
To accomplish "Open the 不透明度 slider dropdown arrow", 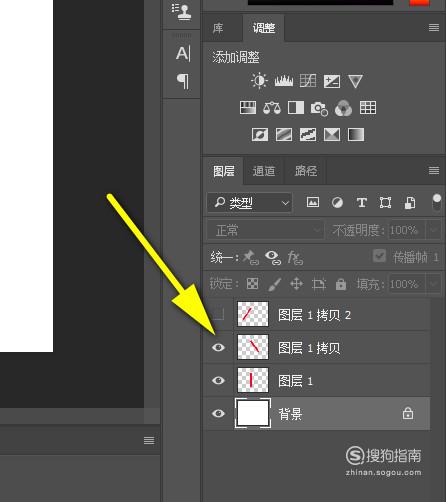I will [x=433, y=230].
